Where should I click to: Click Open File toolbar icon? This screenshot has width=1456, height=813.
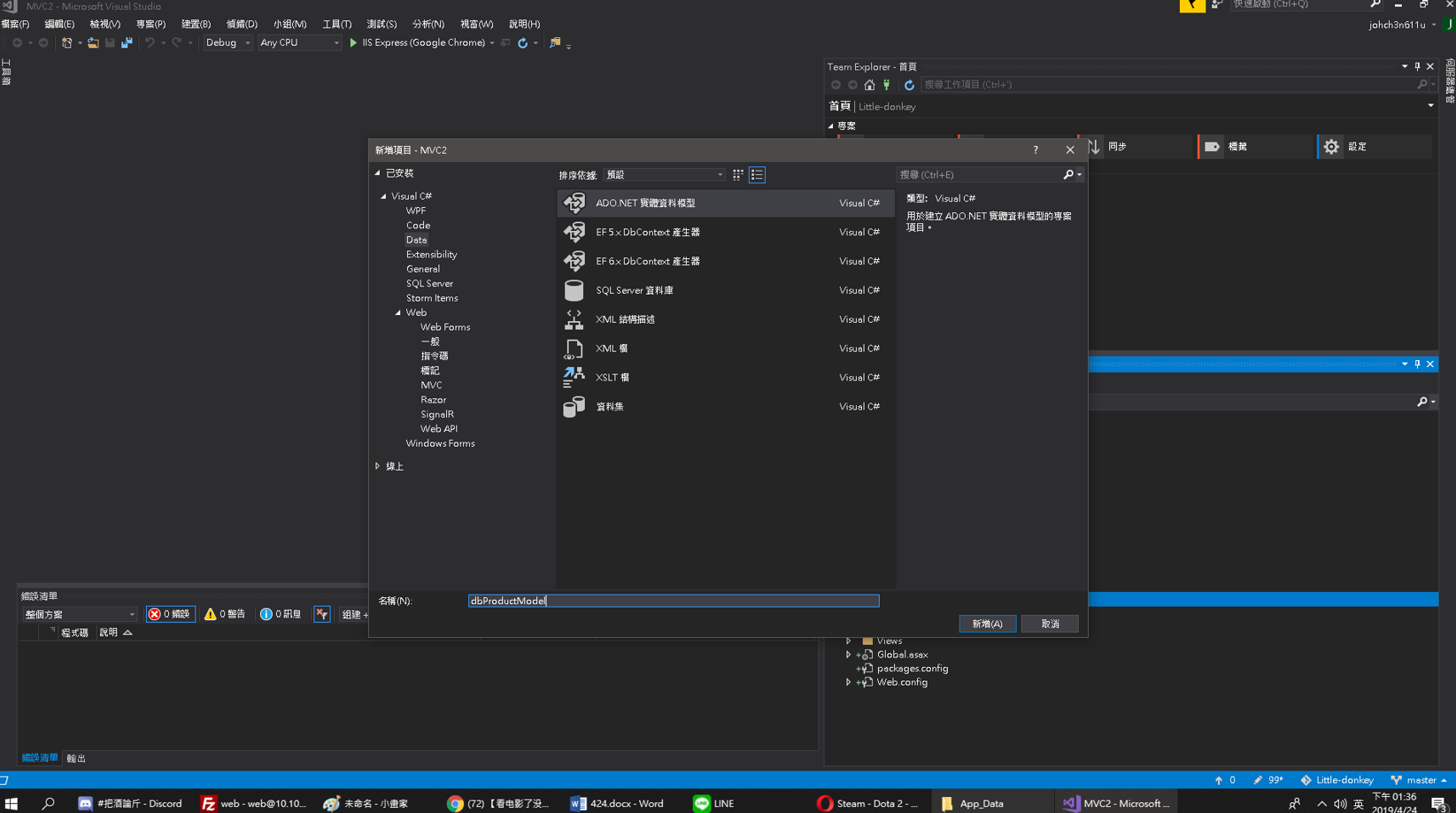click(x=93, y=42)
